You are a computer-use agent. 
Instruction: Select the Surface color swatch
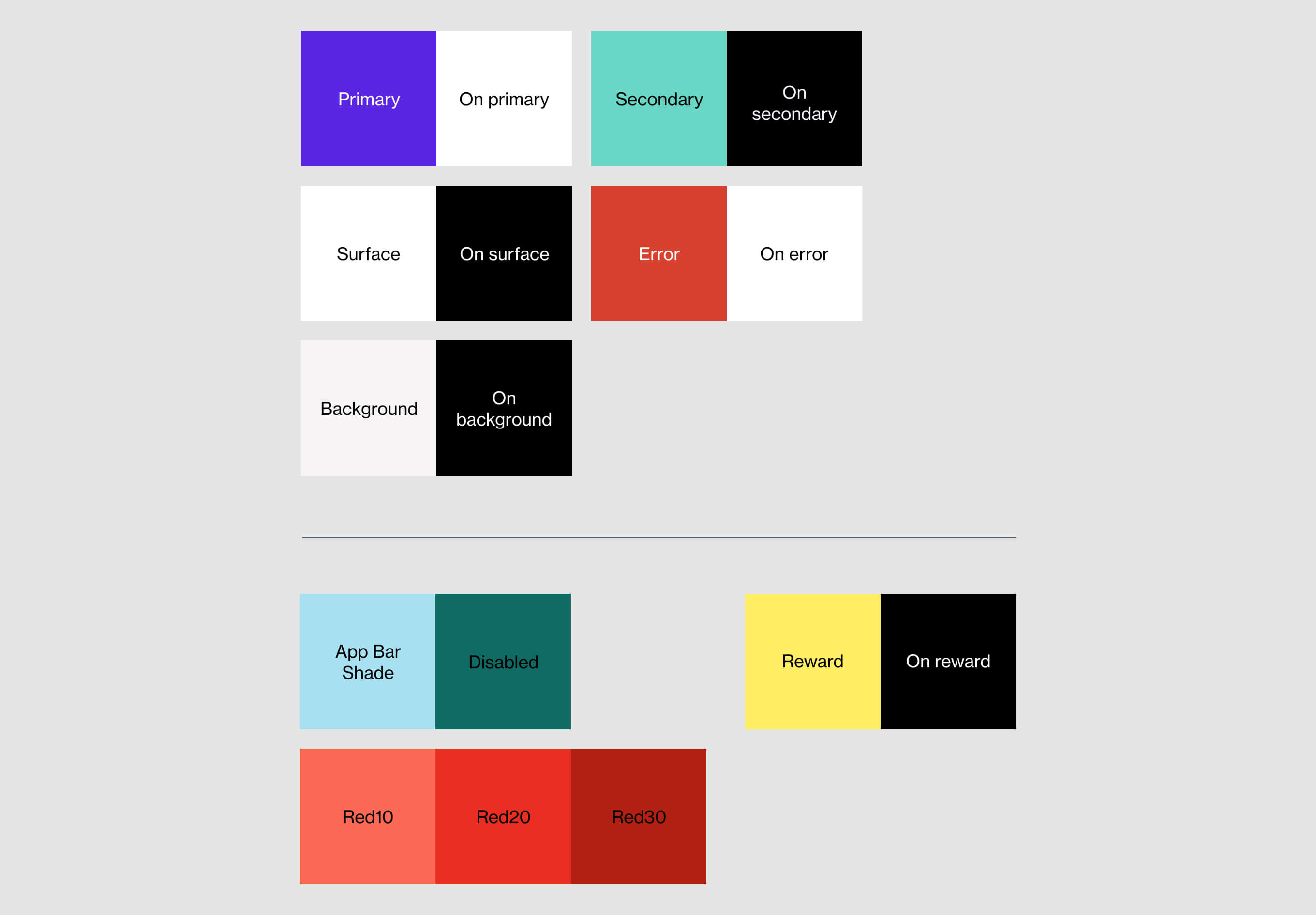(x=368, y=253)
